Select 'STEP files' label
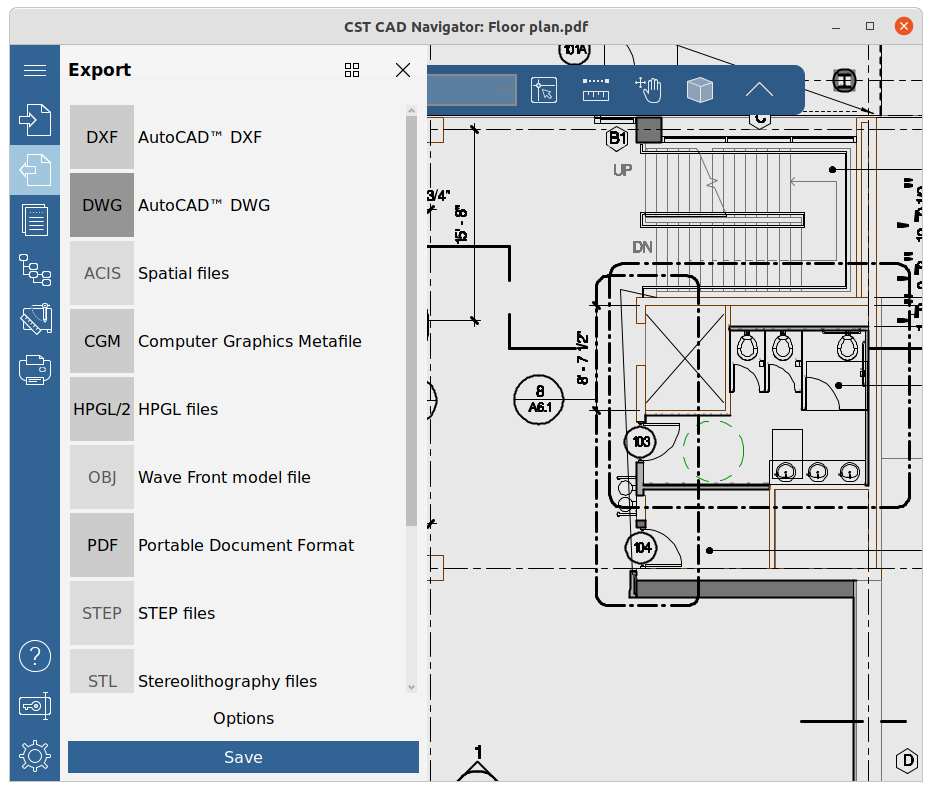Screen dimensions: 932x791 coord(177,613)
